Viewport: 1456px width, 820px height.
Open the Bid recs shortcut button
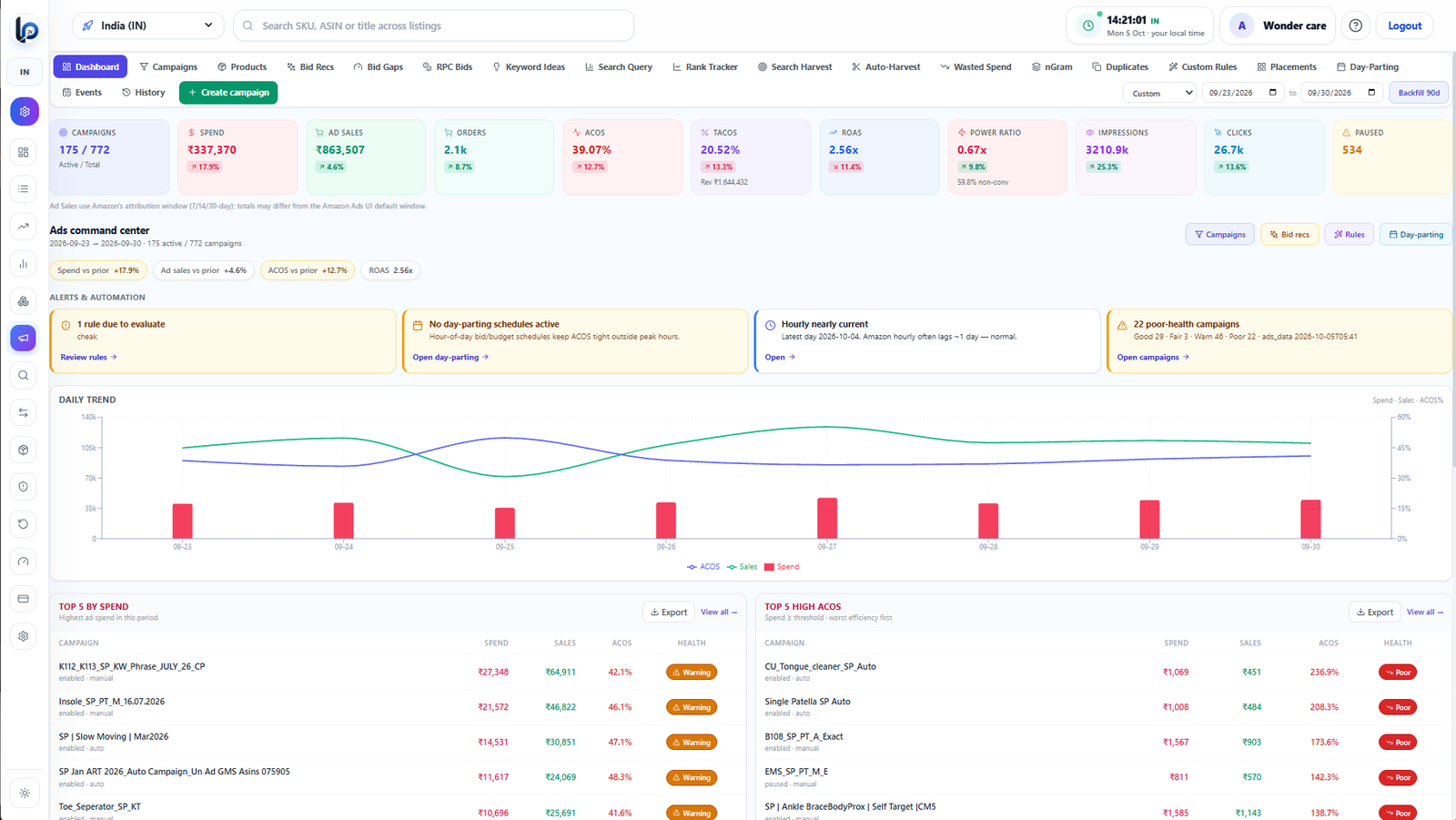coord(1289,235)
